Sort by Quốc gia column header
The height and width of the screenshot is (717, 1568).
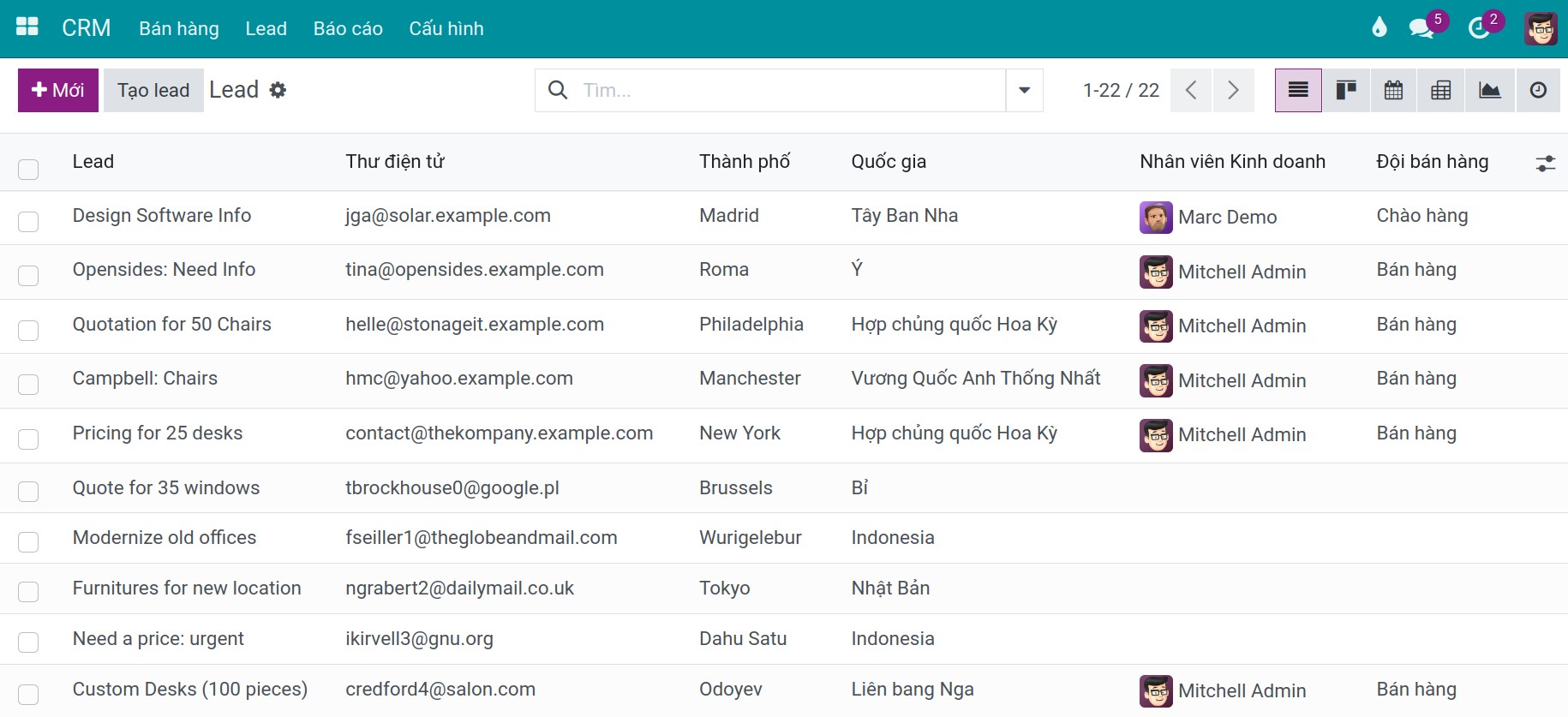[x=889, y=162]
